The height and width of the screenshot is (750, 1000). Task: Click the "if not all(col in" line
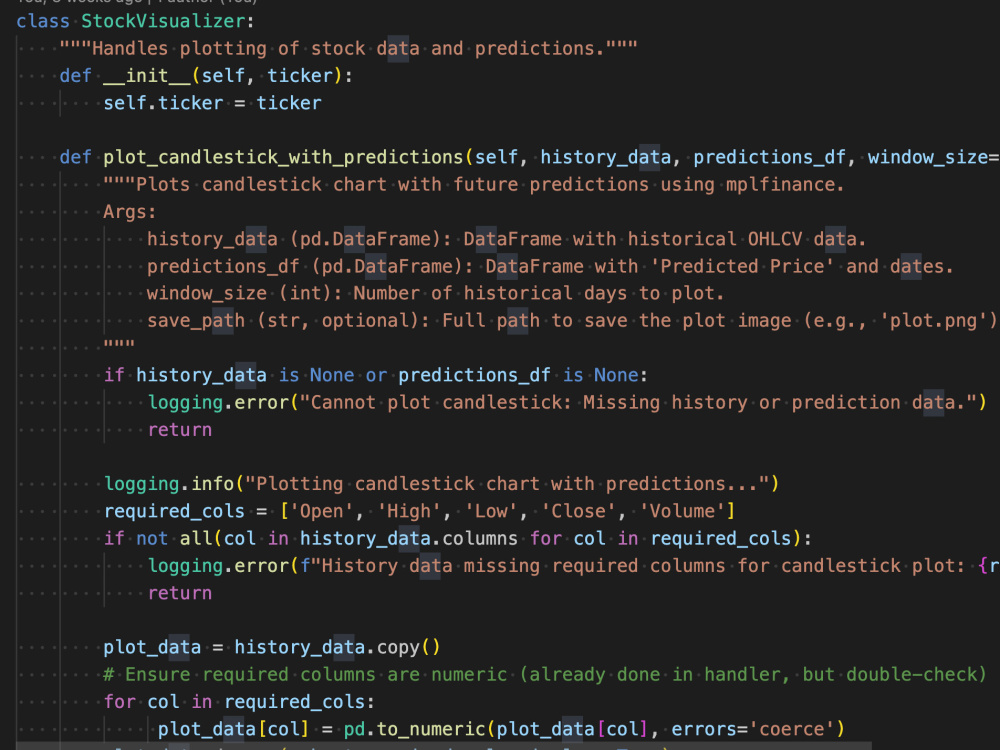pyautogui.click(x=458, y=539)
